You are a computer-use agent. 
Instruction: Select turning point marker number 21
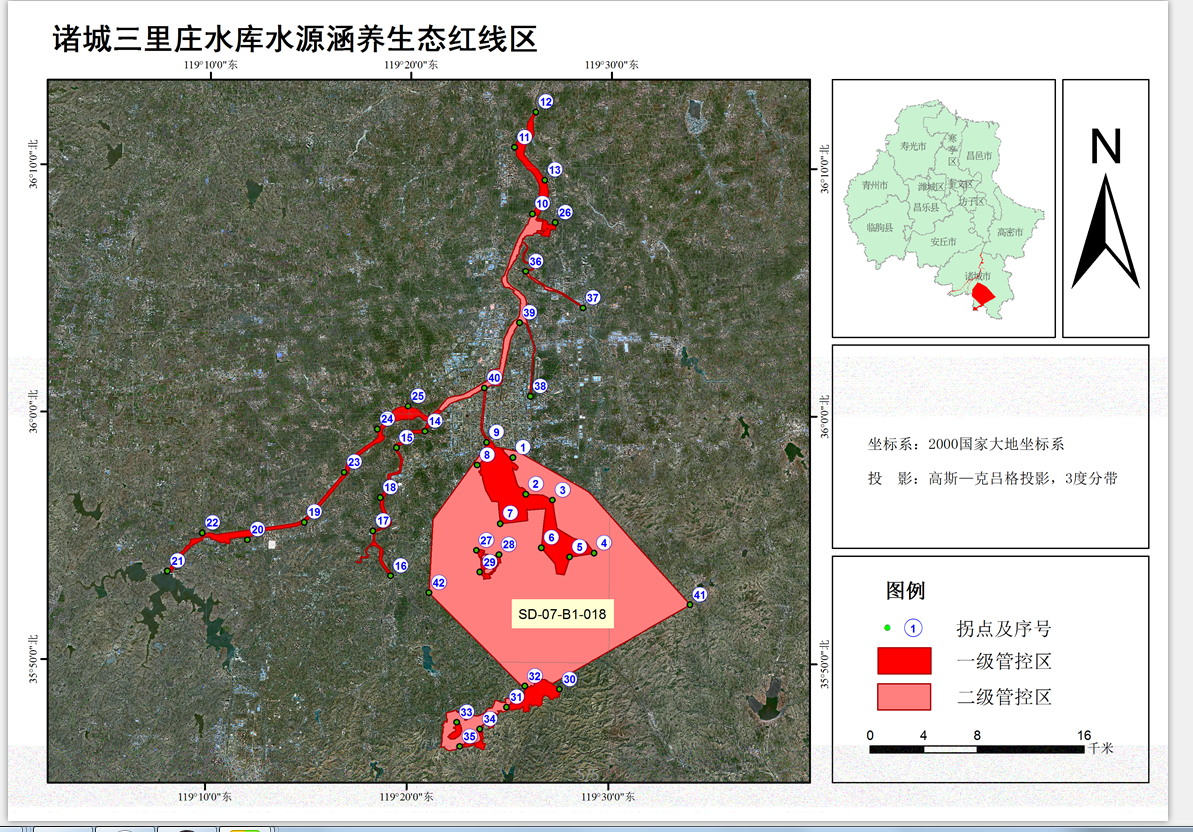177,561
